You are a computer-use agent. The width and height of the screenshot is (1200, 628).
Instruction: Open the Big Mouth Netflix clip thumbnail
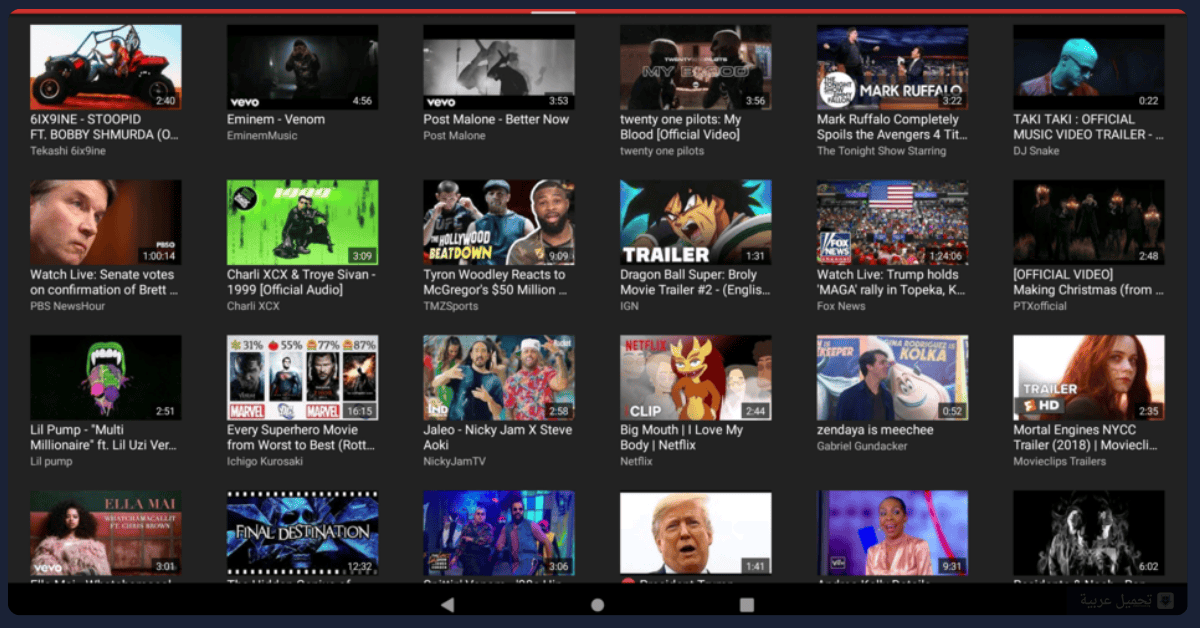(x=696, y=378)
